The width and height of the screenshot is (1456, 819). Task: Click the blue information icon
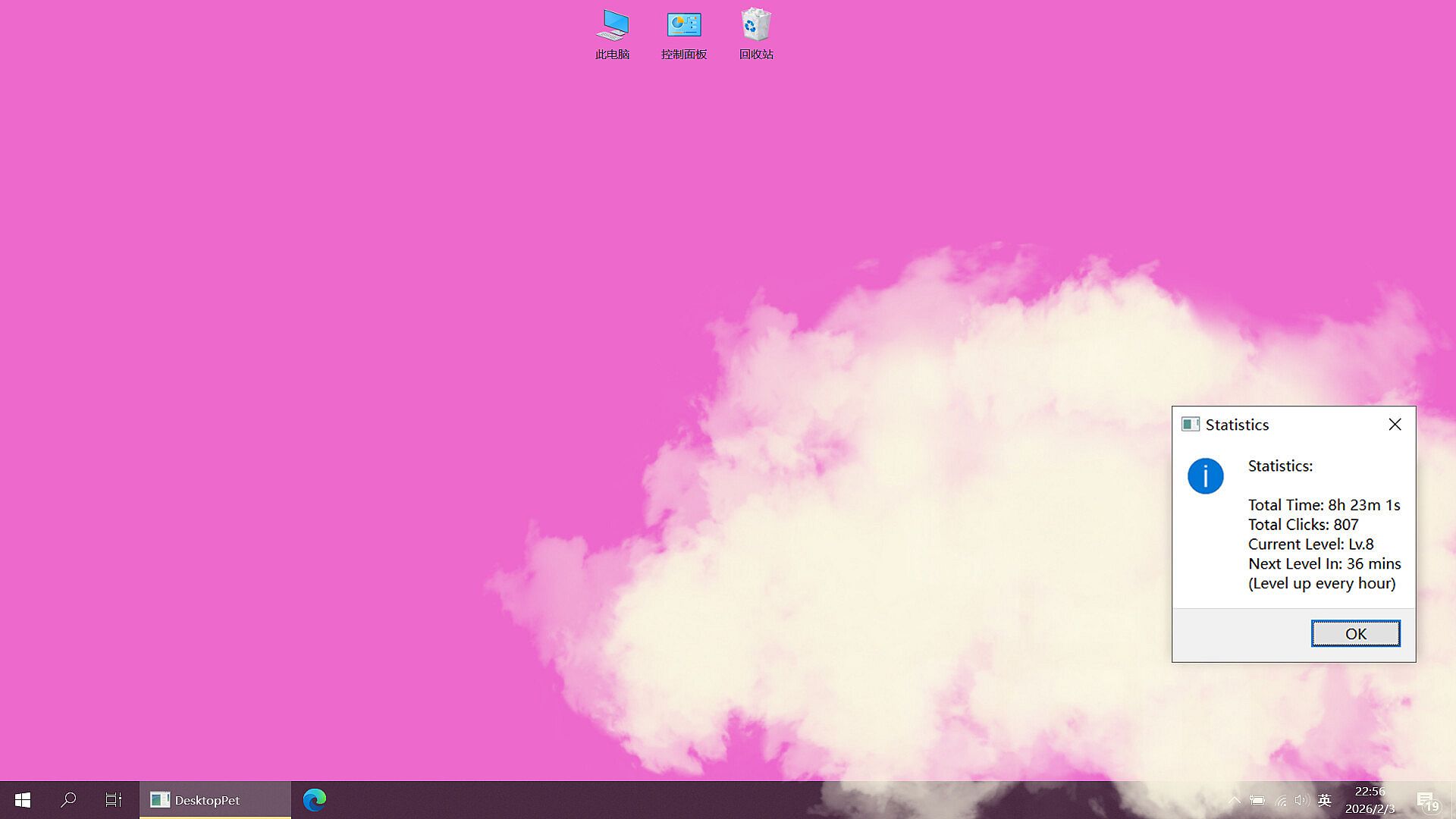pyautogui.click(x=1205, y=476)
